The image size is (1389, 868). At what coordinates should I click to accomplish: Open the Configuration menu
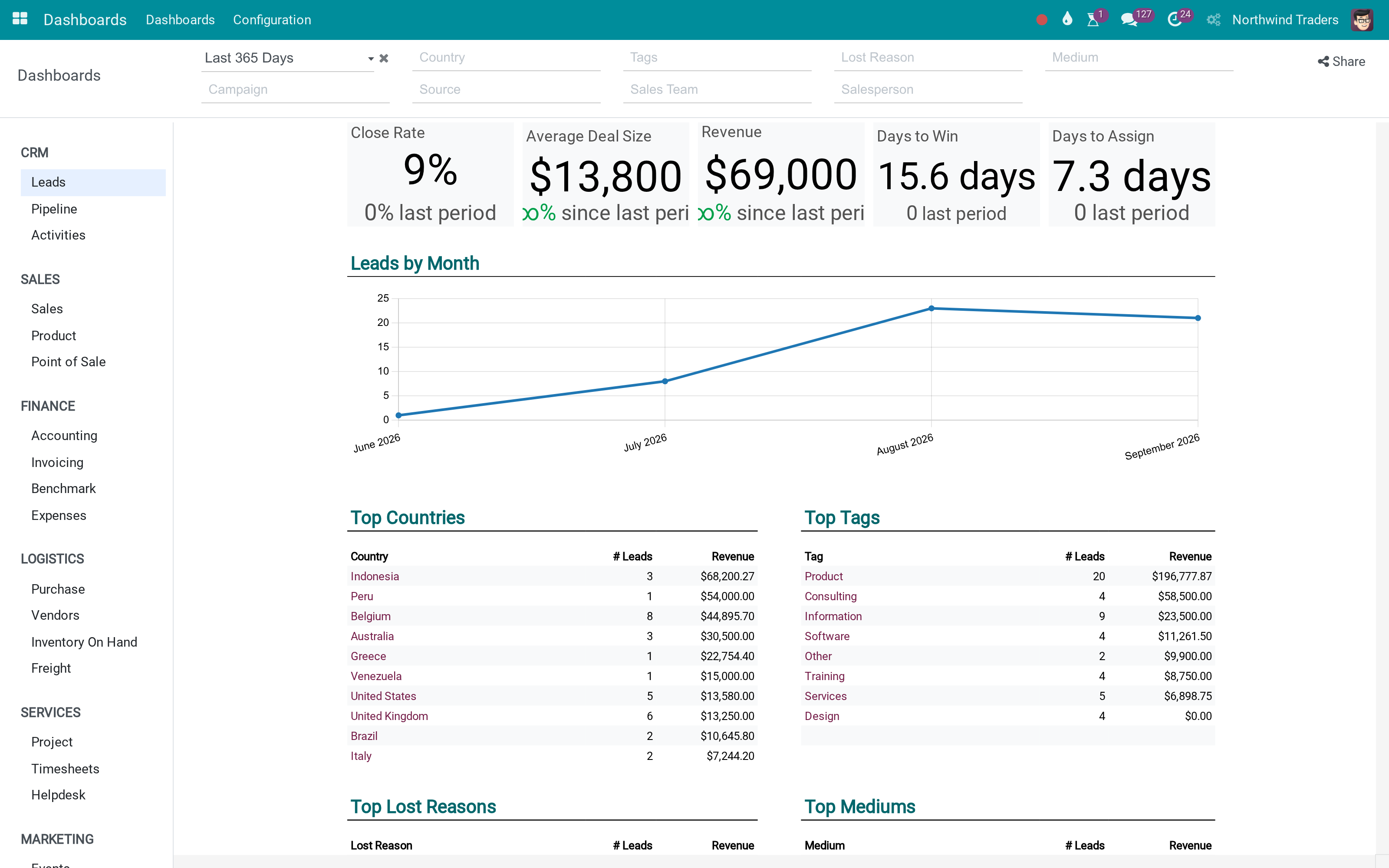[272, 20]
